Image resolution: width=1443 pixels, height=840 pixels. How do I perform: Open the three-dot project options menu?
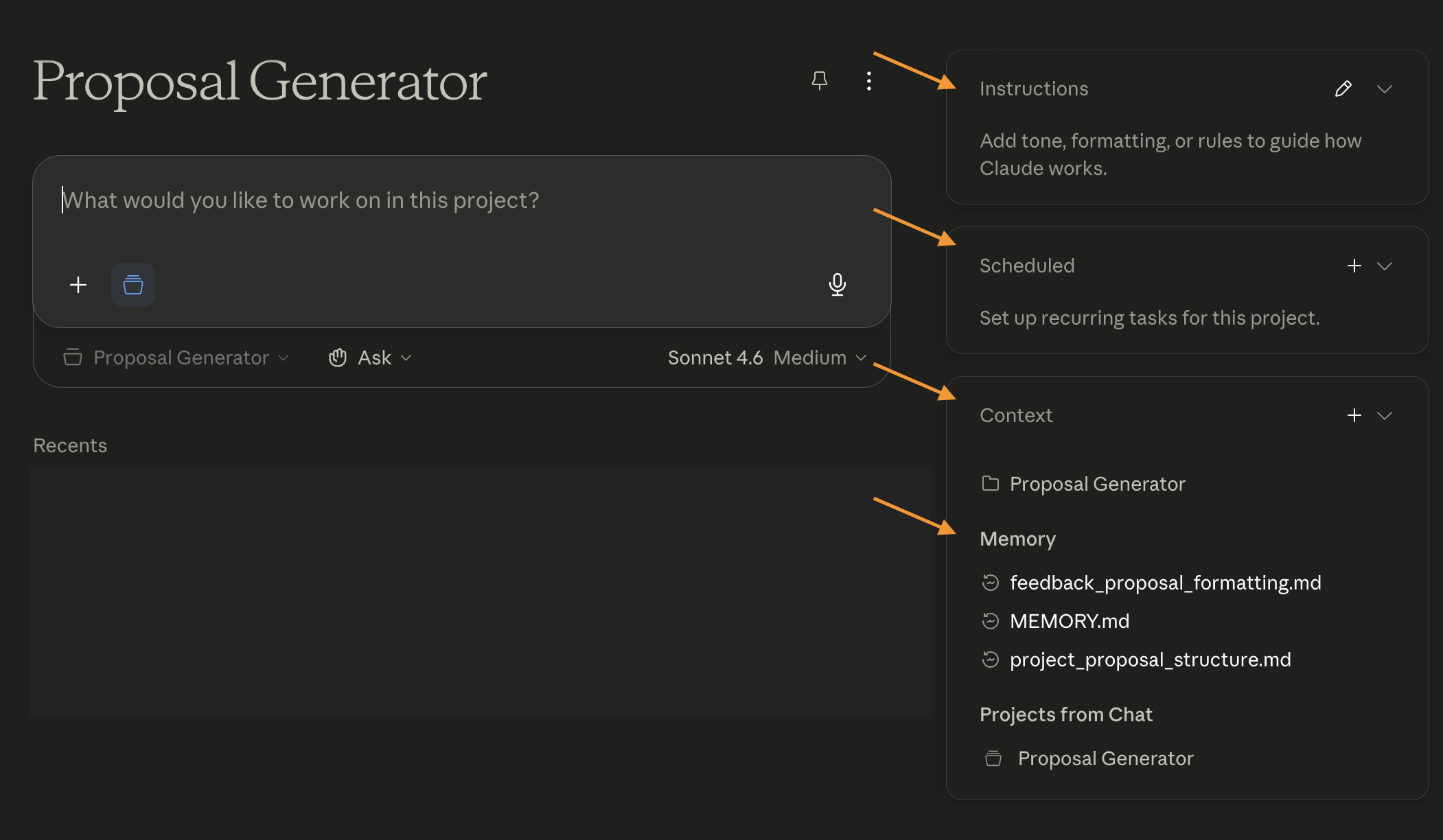[x=869, y=81]
